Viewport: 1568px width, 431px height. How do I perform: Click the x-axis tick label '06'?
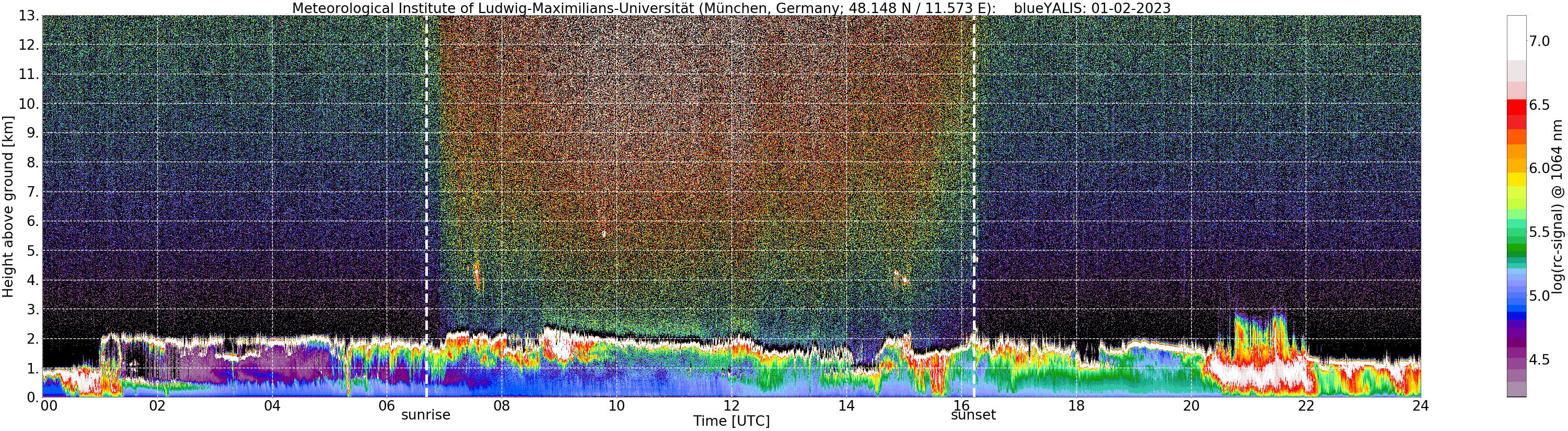pos(387,406)
